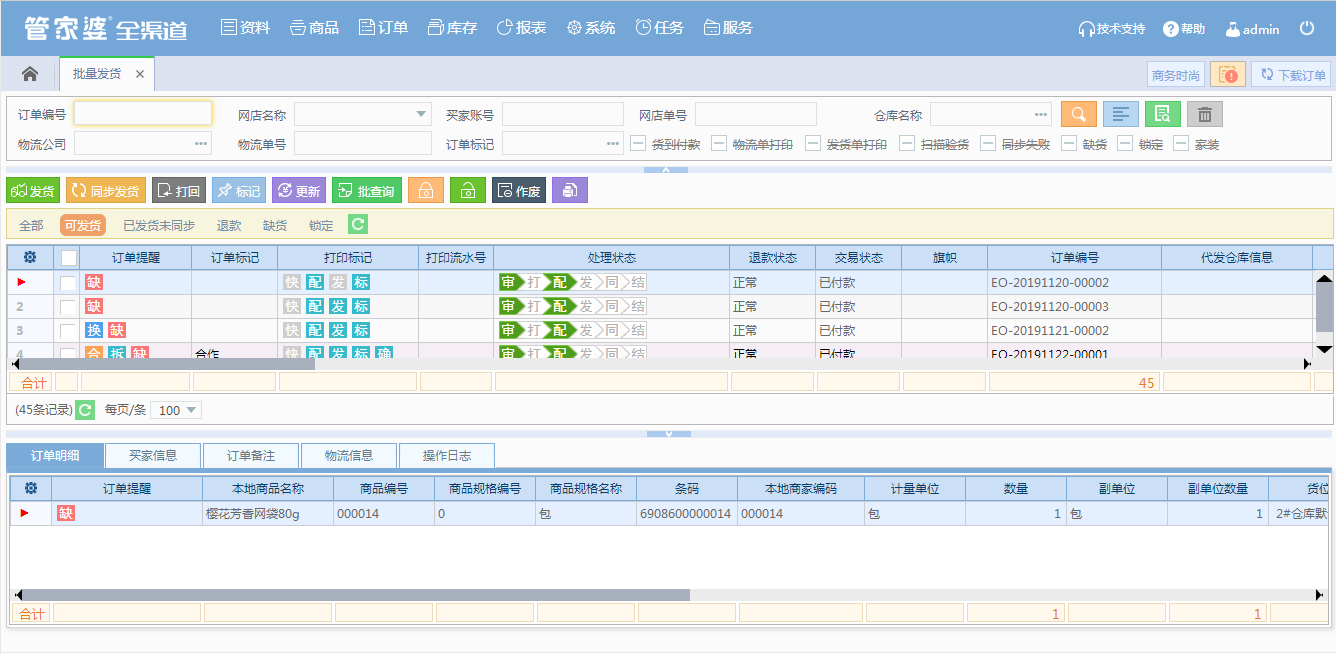Switch to the 买家信息 tab
The image size is (1336, 654).
[x=153, y=456]
